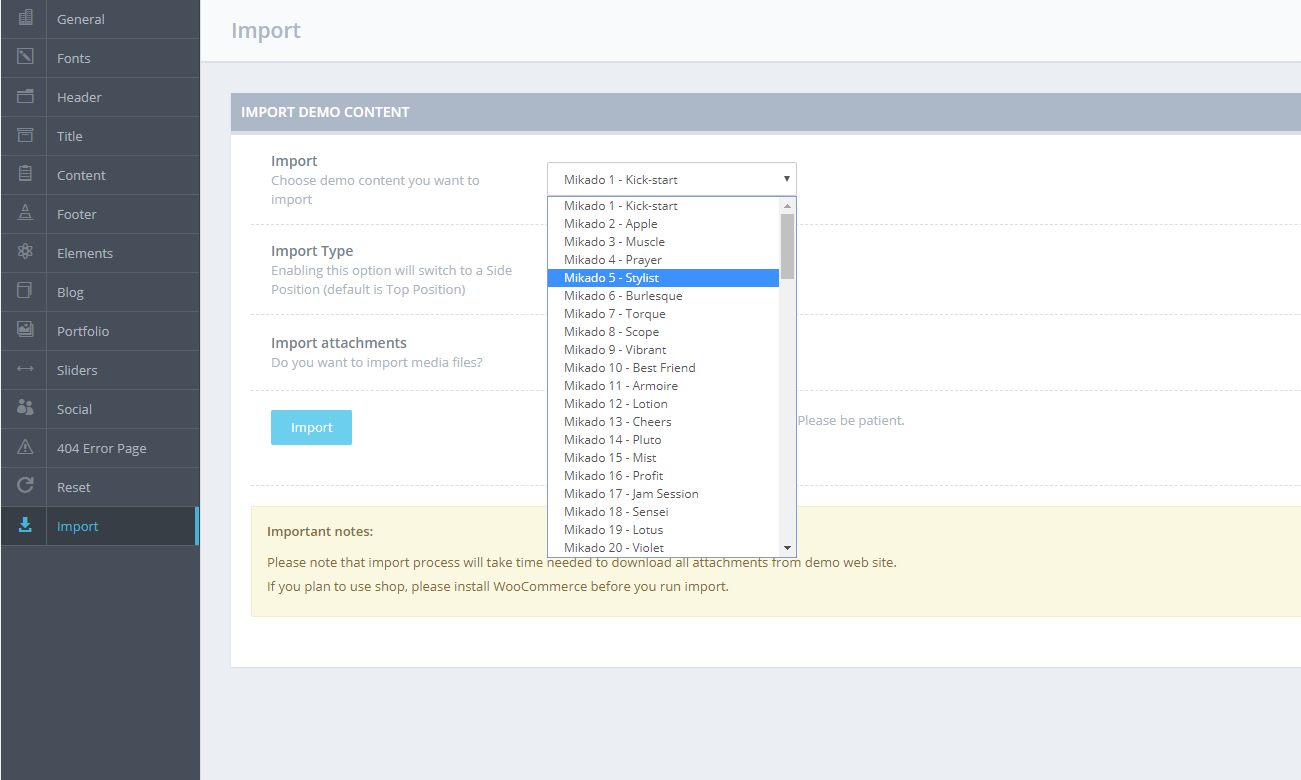Click the Reset circular arrow icon
Screen dimensions: 1301x780
pyautogui.click(x=25, y=486)
